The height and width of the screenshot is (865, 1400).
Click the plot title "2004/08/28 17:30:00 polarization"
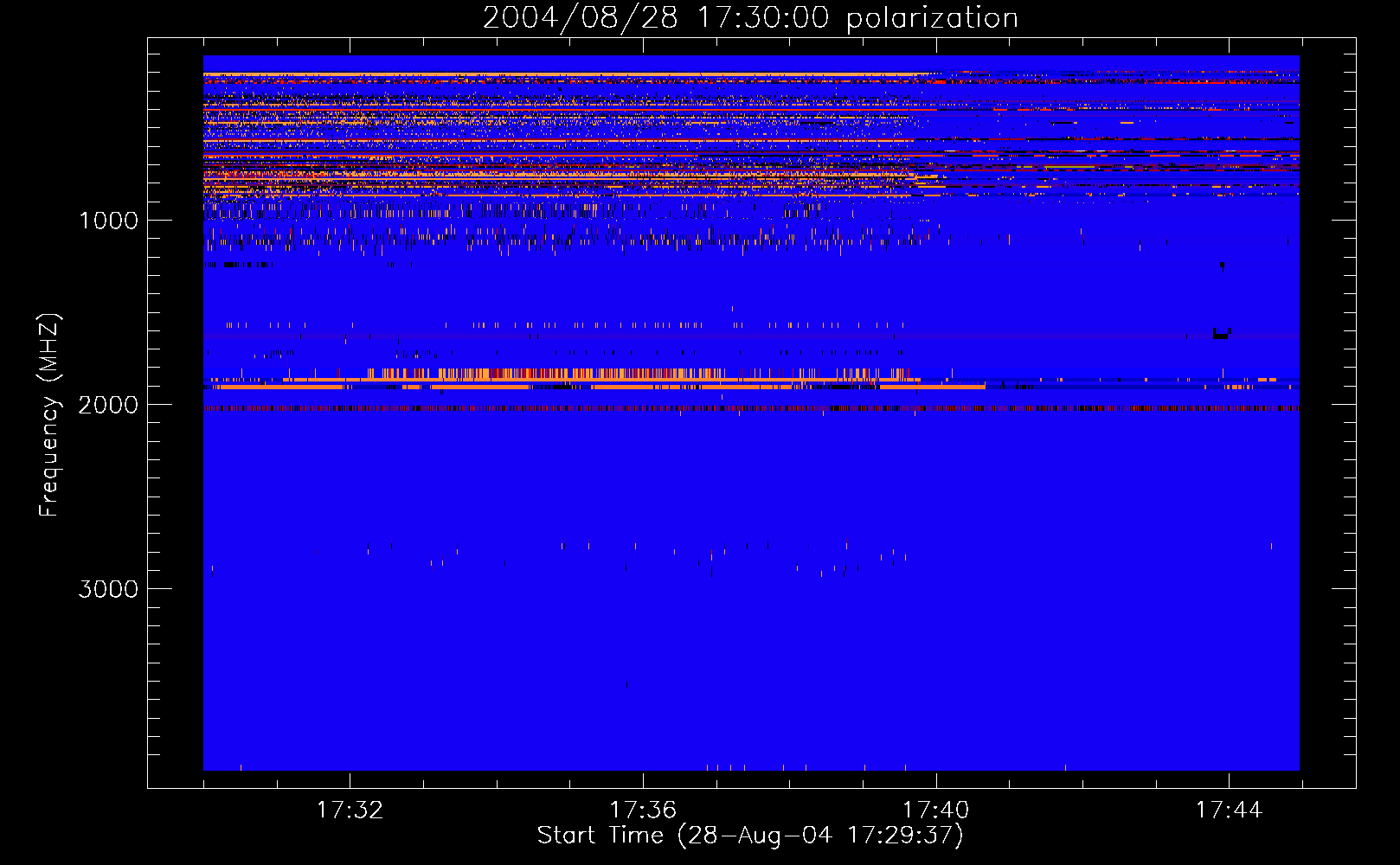click(750, 18)
